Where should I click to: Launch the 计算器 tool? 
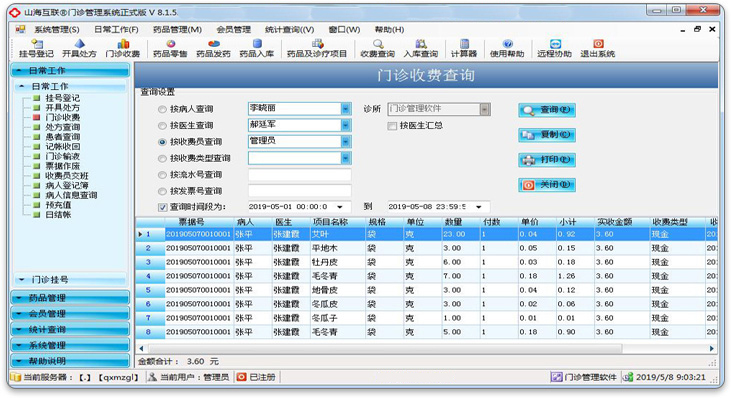[x=464, y=48]
